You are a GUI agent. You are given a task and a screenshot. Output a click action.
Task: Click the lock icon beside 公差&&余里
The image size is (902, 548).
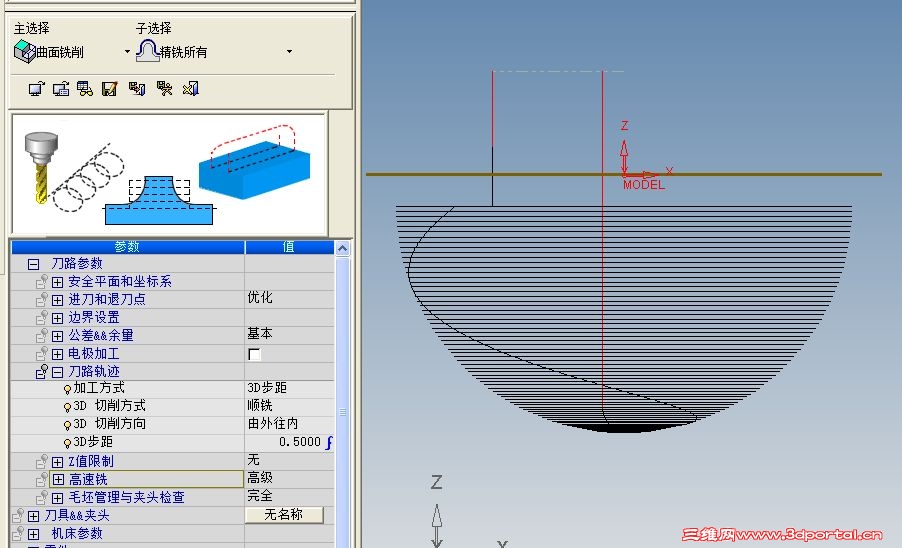click(x=41, y=335)
